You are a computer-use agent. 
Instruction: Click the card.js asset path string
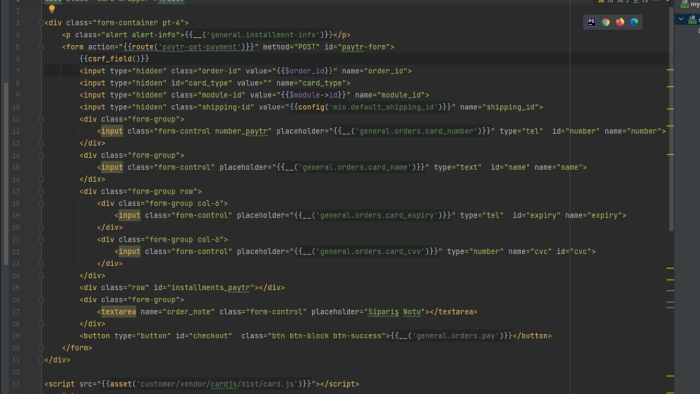pyautogui.click(x=218, y=384)
